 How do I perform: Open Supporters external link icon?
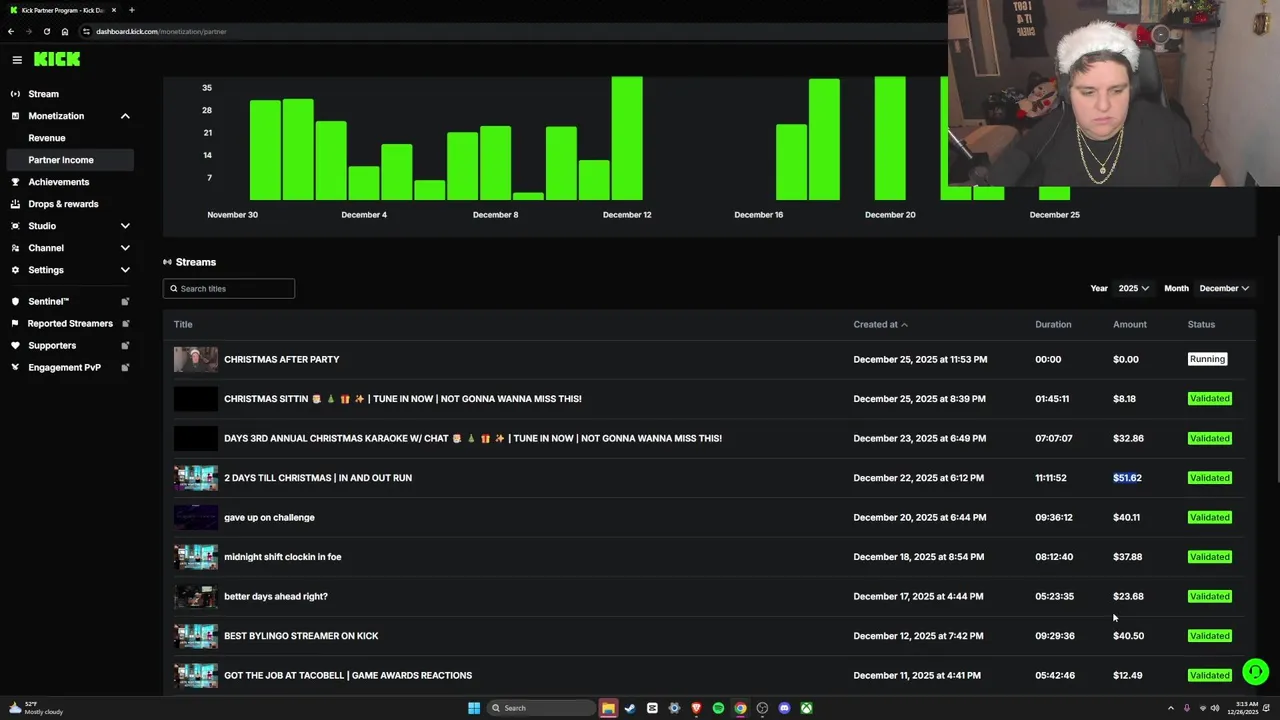125,345
